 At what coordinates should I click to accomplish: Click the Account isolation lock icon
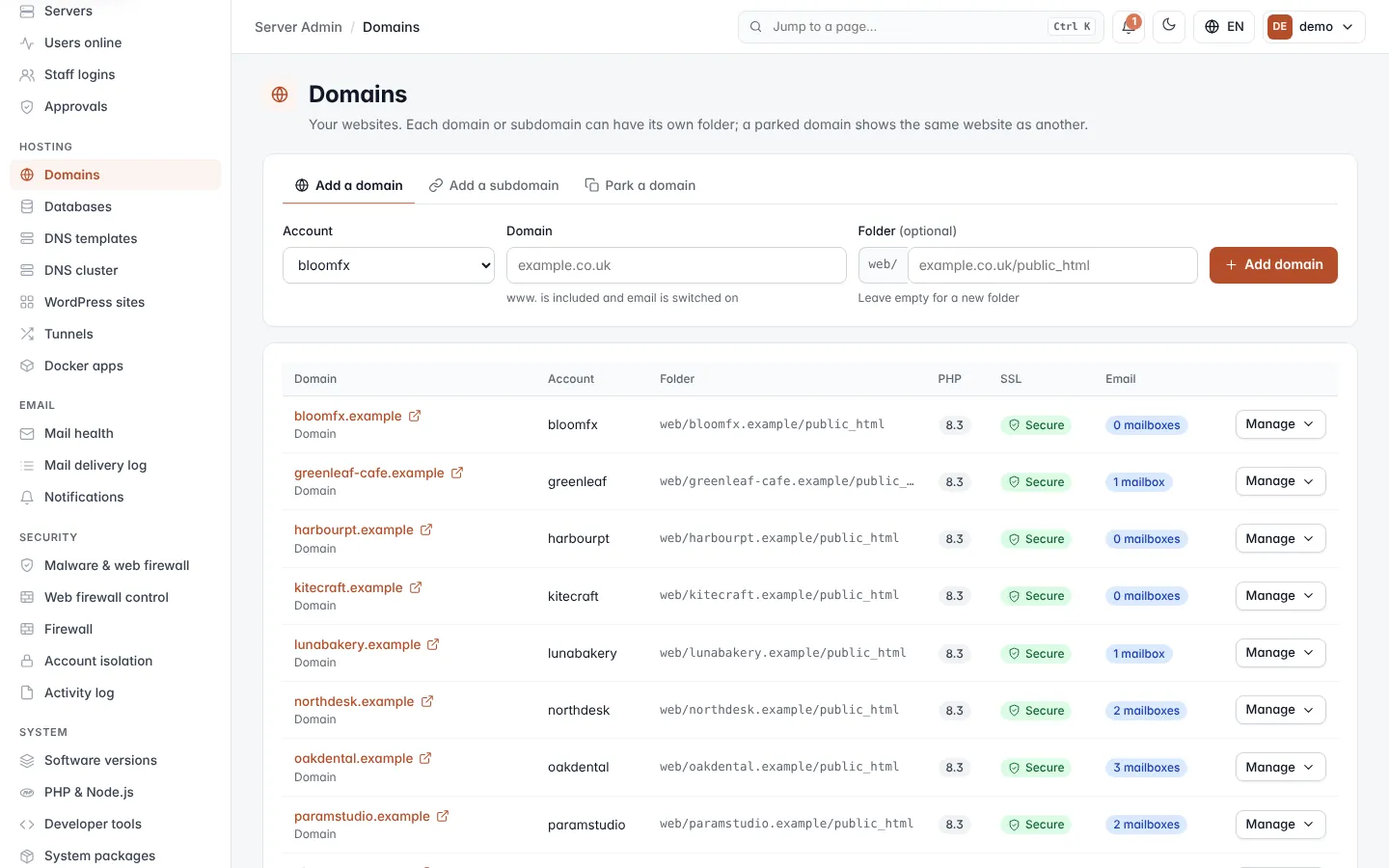tap(27, 661)
